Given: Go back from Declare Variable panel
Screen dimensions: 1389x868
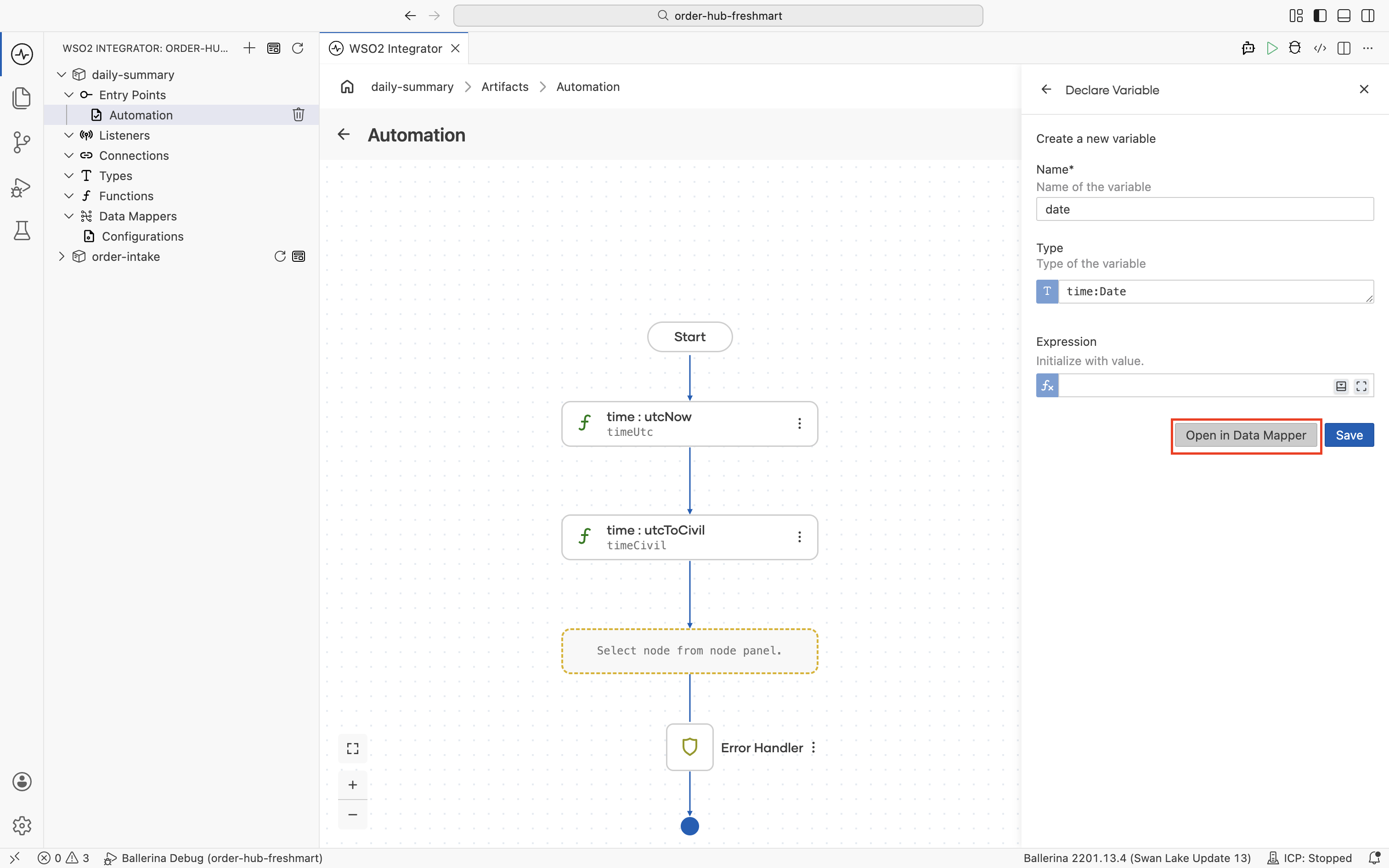Looking at the screenshot, I should (x=1046, y=90).
